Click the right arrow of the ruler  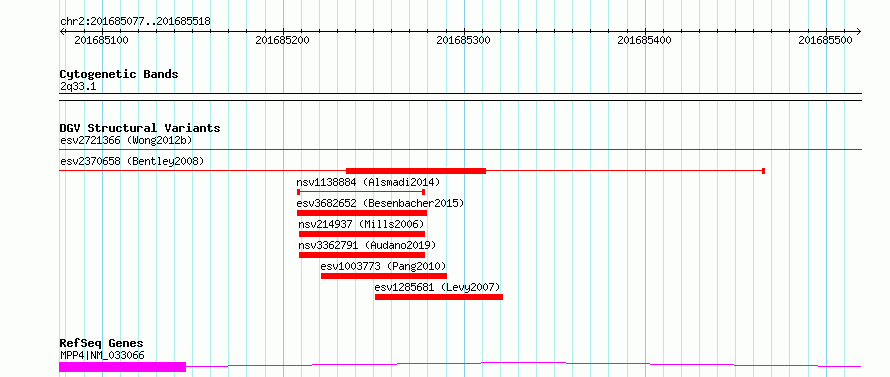pyautogui.click(x=858, y=31)
